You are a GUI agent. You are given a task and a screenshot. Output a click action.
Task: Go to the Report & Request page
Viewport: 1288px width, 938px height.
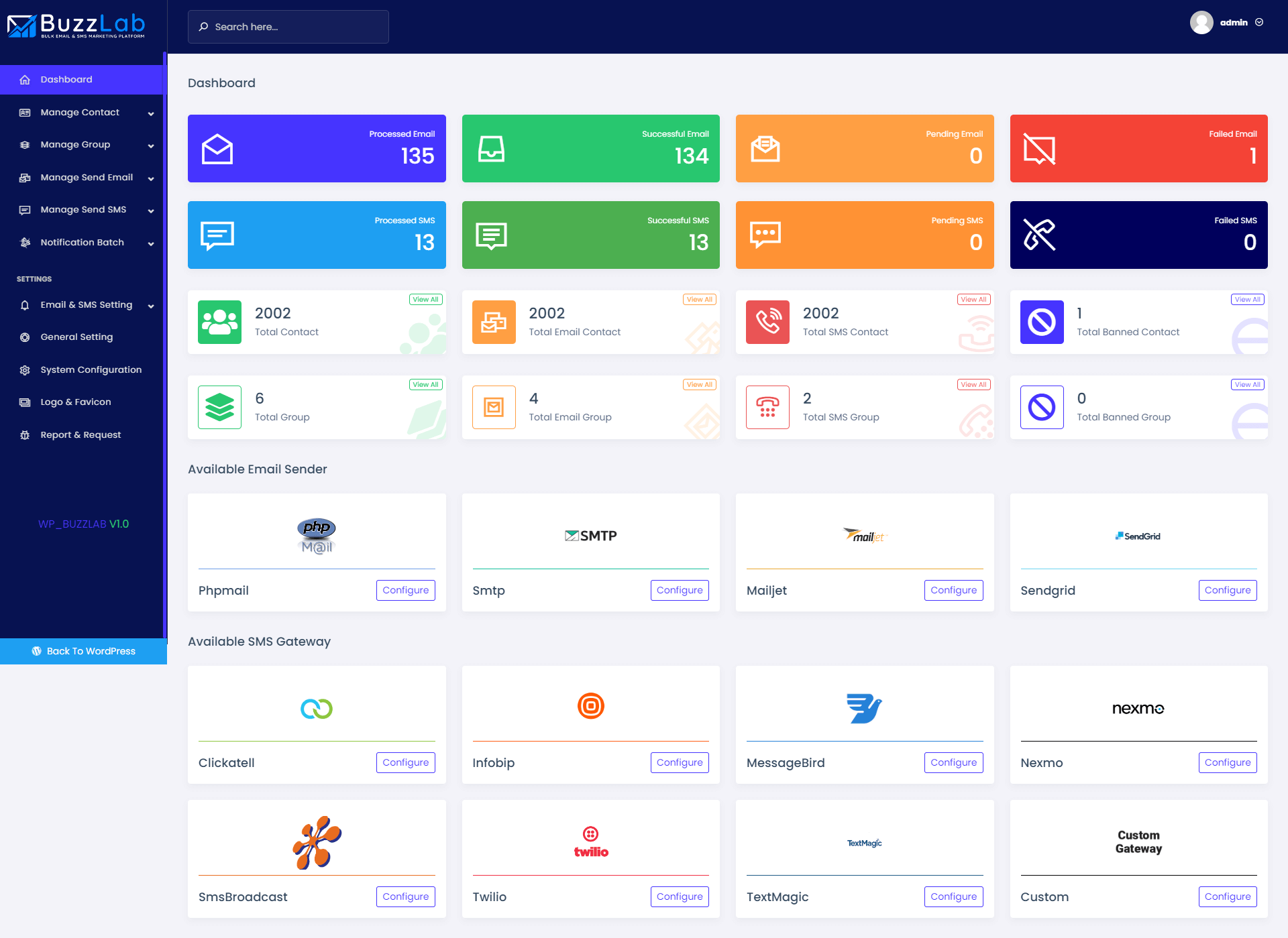[x=80, y=434]
